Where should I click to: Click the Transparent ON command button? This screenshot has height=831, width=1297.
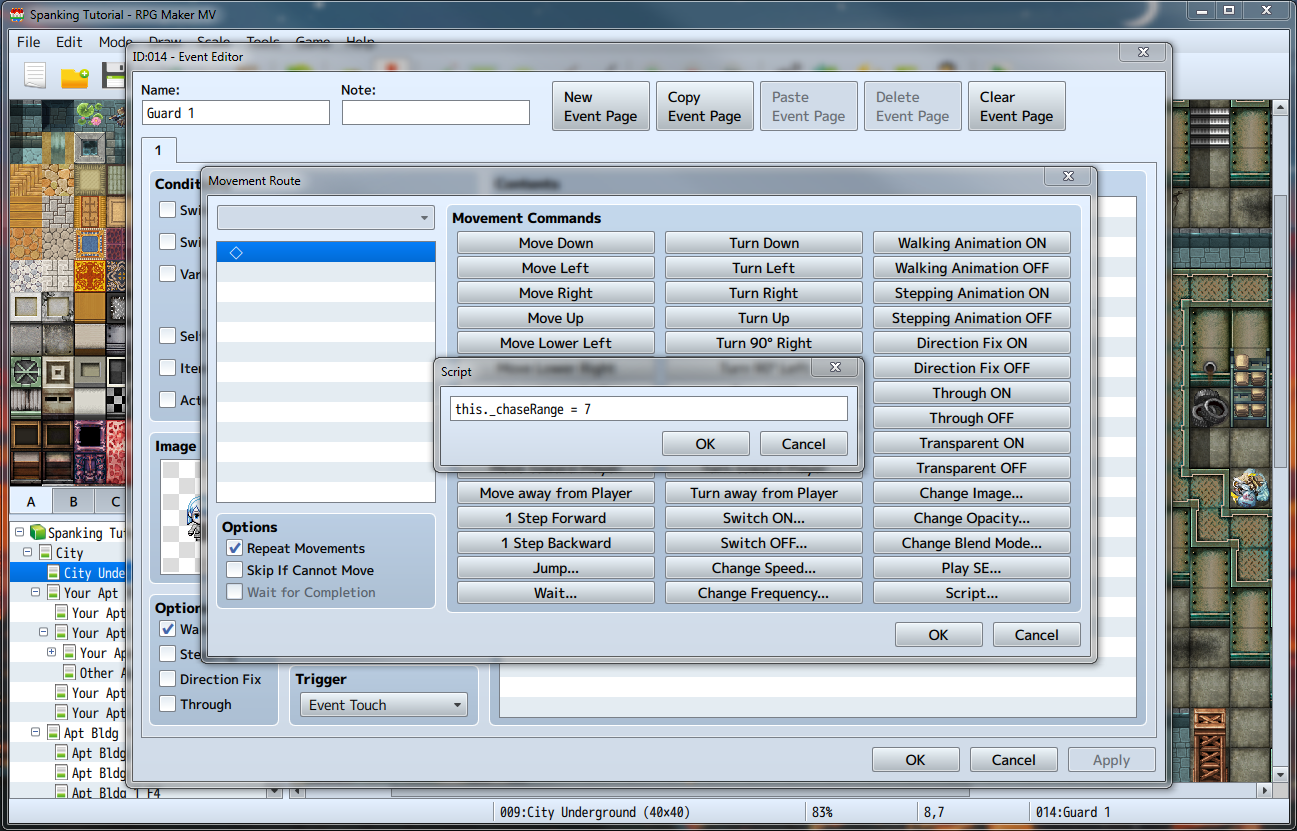coord(972,443)
